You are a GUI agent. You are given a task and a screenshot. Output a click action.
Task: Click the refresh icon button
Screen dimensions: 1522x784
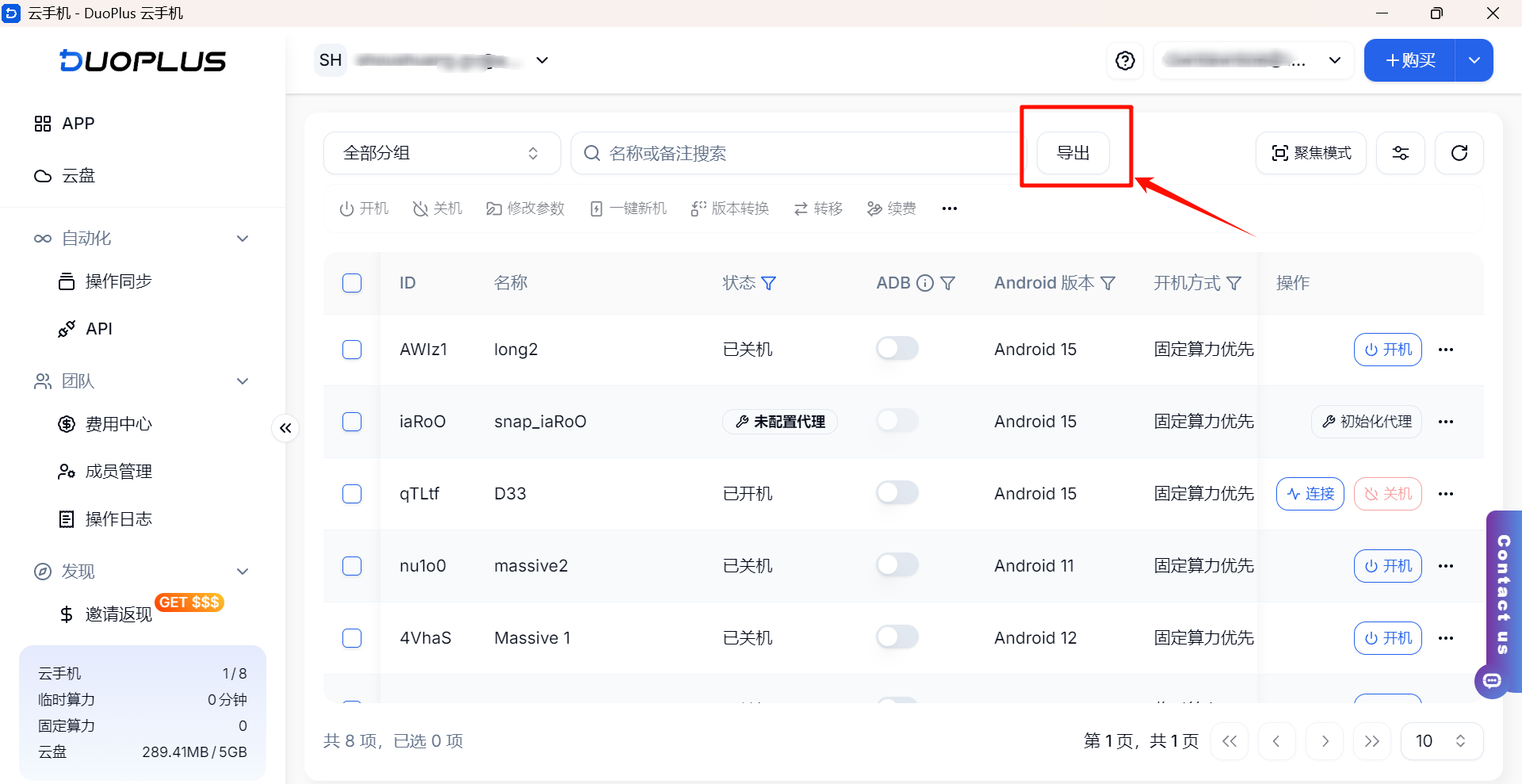coord(1459,153)
